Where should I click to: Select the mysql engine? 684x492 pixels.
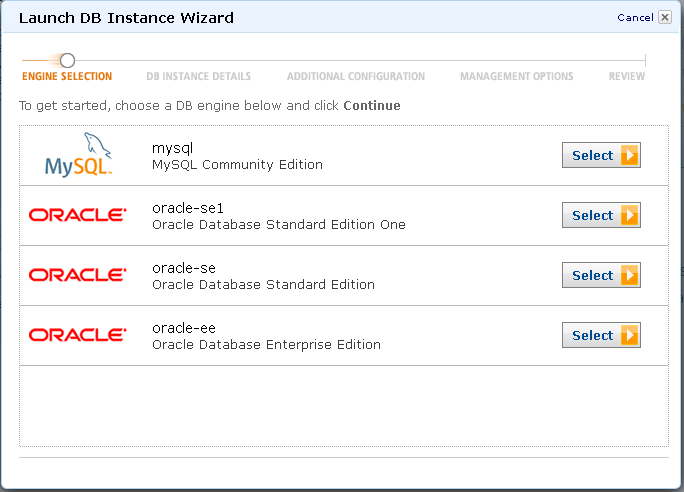pos(601,155)
